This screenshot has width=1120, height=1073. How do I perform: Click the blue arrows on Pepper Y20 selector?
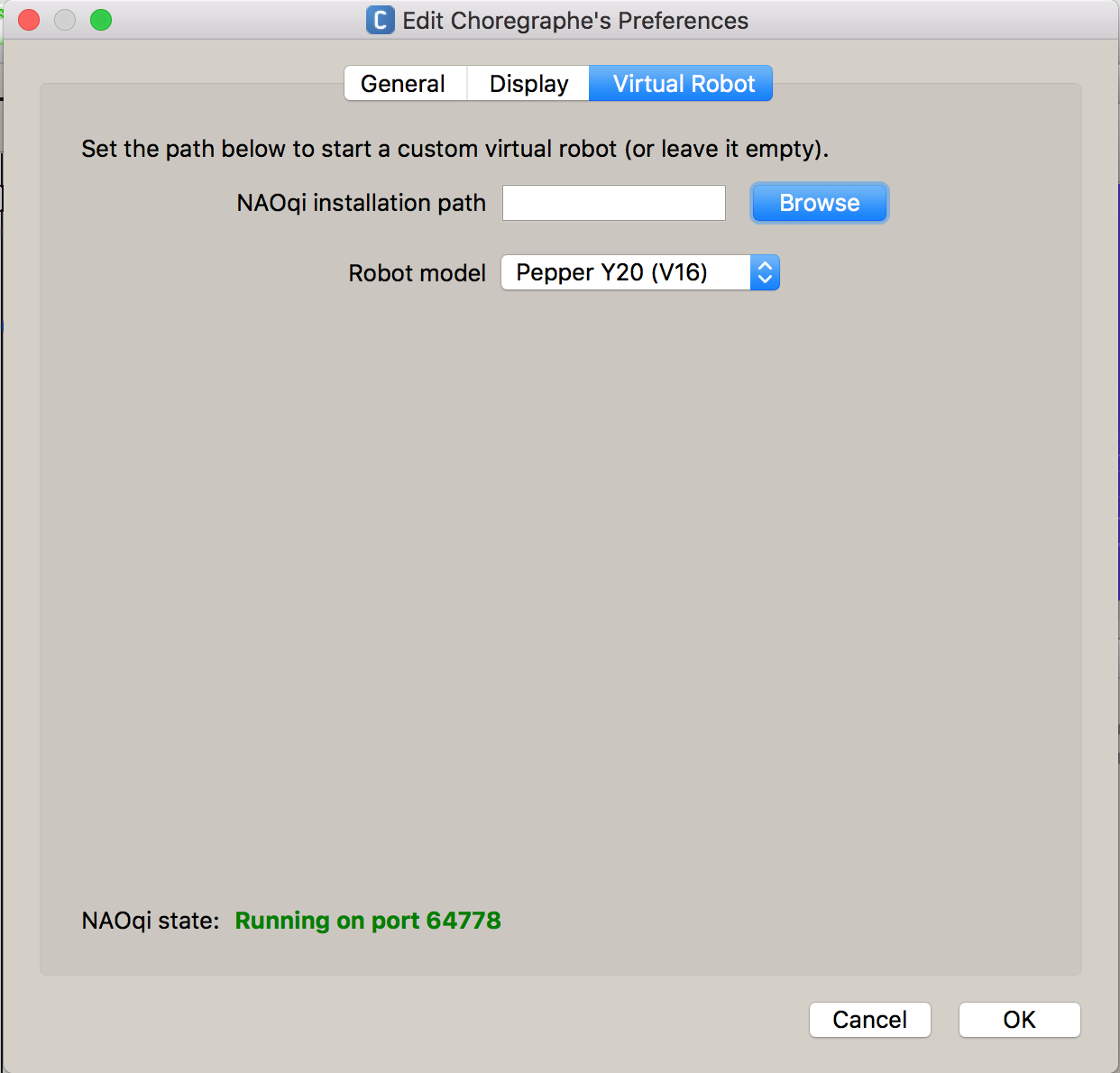tap(765, 272)
